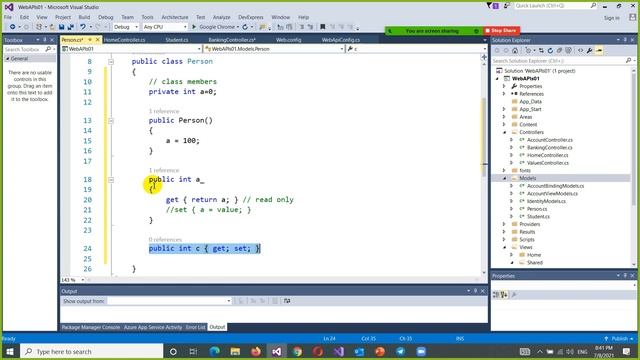This screenshot has width=640, height=360.
Task: Click the search magnifier in Solution Explorer
Action: pos(628,60)
